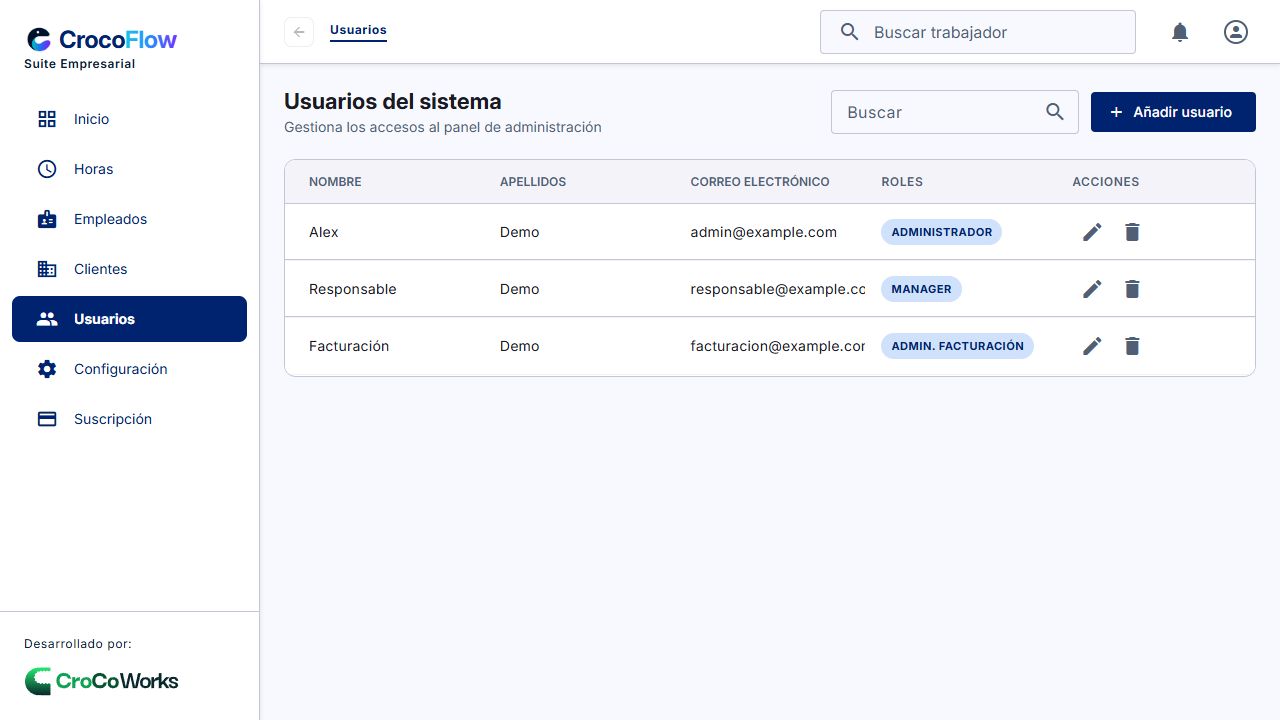Viewport: 1280px width, 720px height.
Task: Edit user Alex with pencil icon
Action: (1092, 232)
